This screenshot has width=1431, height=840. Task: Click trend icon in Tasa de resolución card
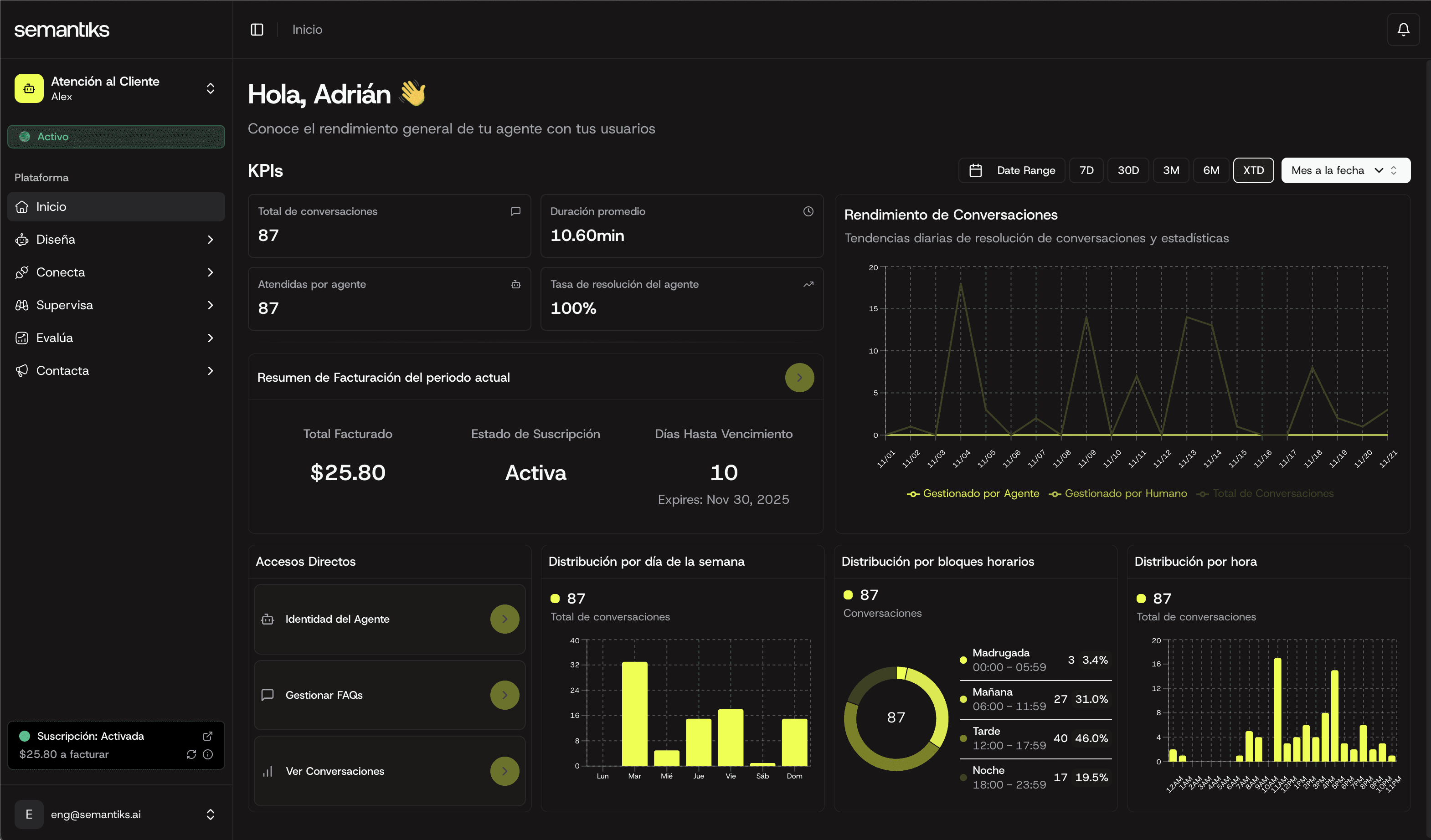[x=808, y=284]
